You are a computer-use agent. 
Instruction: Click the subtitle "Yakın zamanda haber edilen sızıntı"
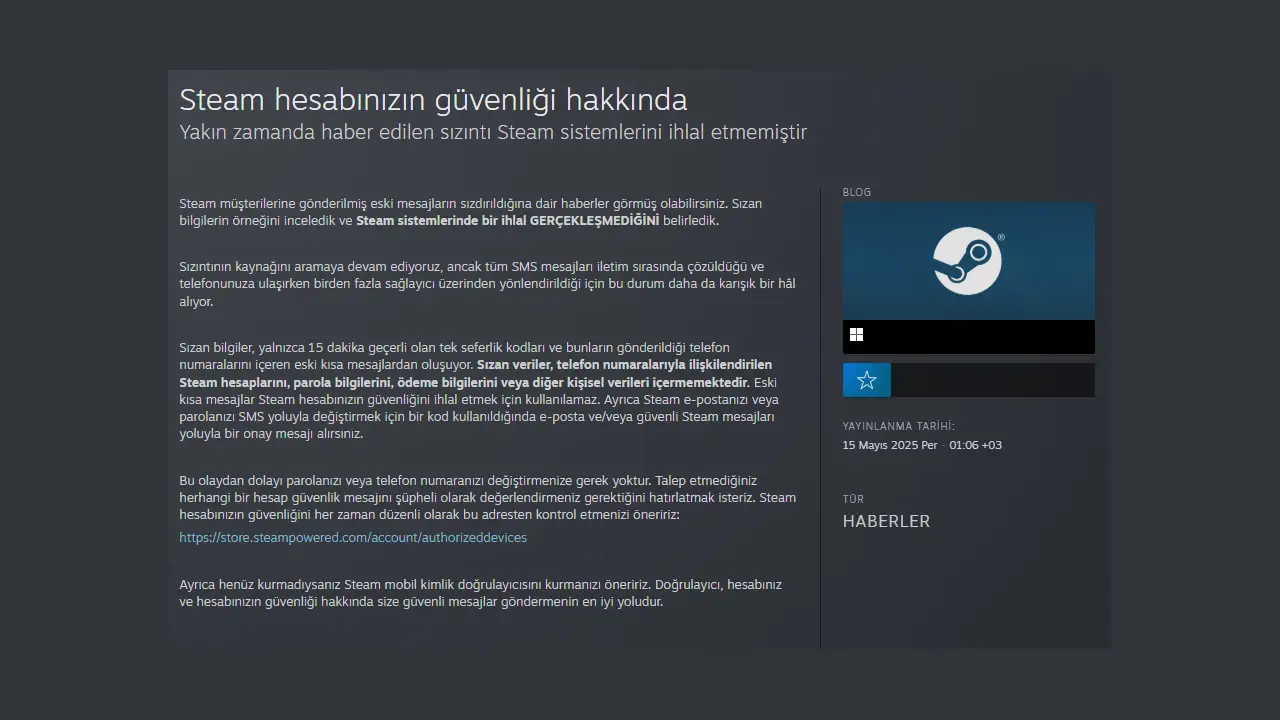tap(335, 132)
